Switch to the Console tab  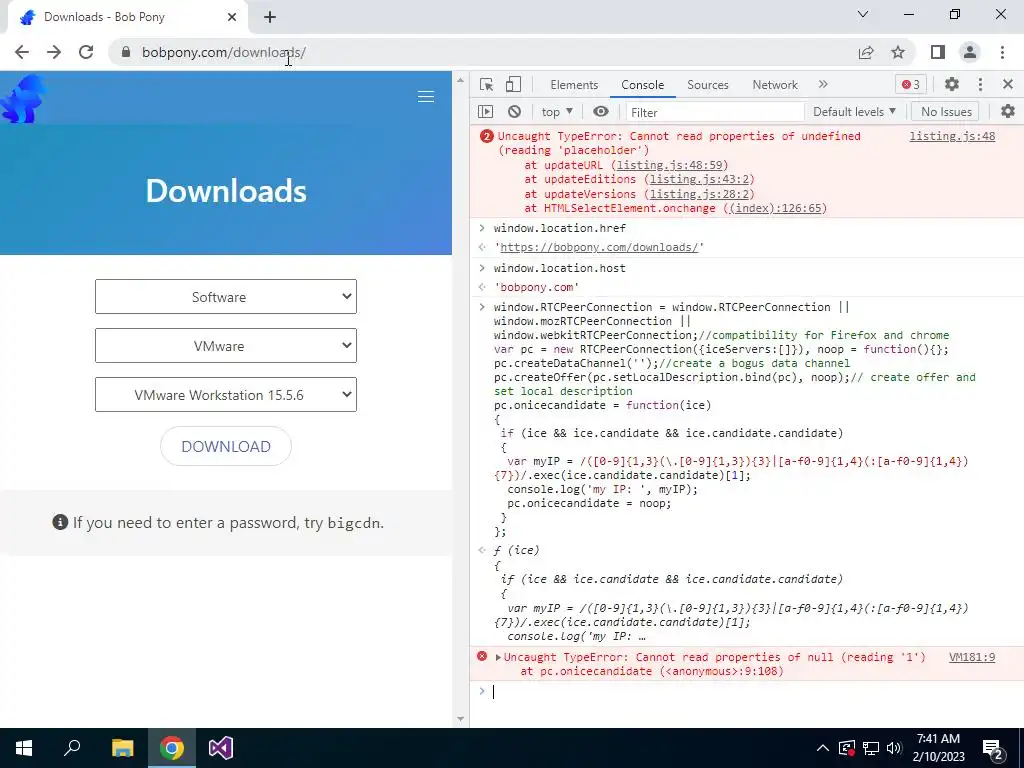click(x=643, y=85)
